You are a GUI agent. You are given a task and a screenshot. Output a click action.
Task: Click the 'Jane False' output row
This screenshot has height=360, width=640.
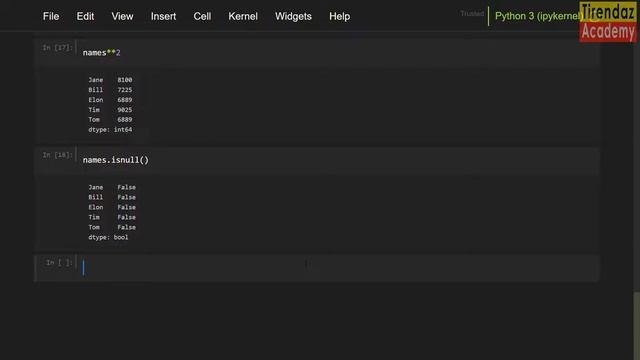coord(112,187)
